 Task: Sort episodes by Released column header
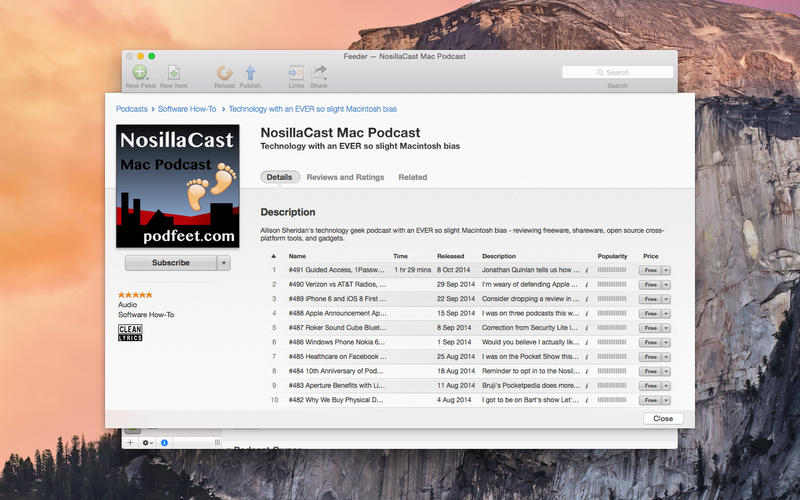(451, 256)
